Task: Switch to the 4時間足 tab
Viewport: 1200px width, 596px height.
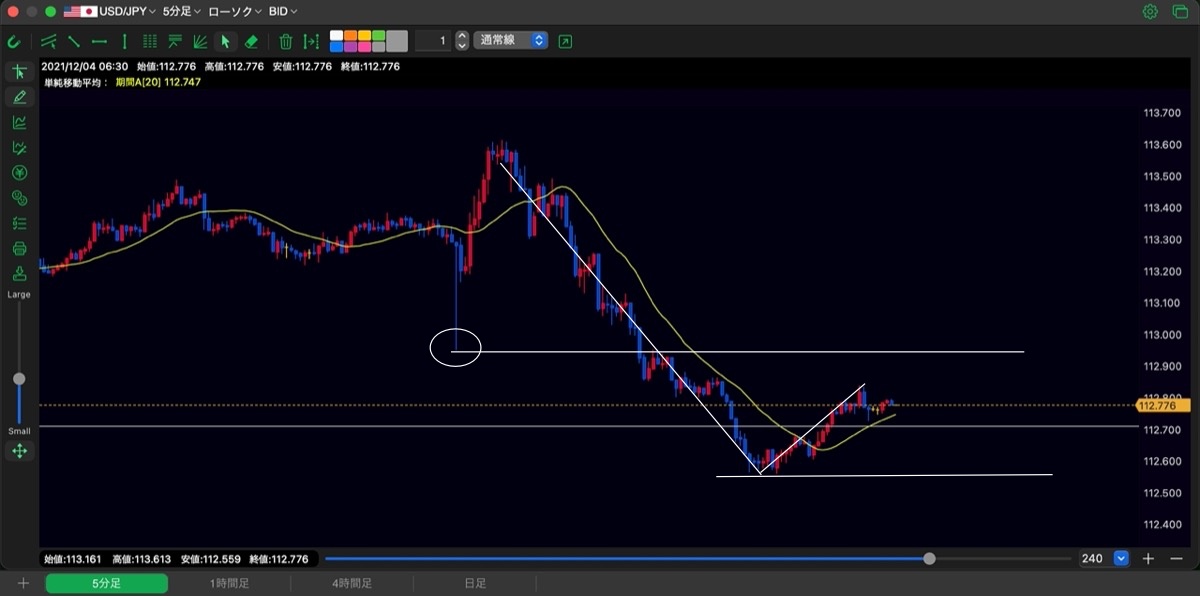Action: [x=352, y=583]
